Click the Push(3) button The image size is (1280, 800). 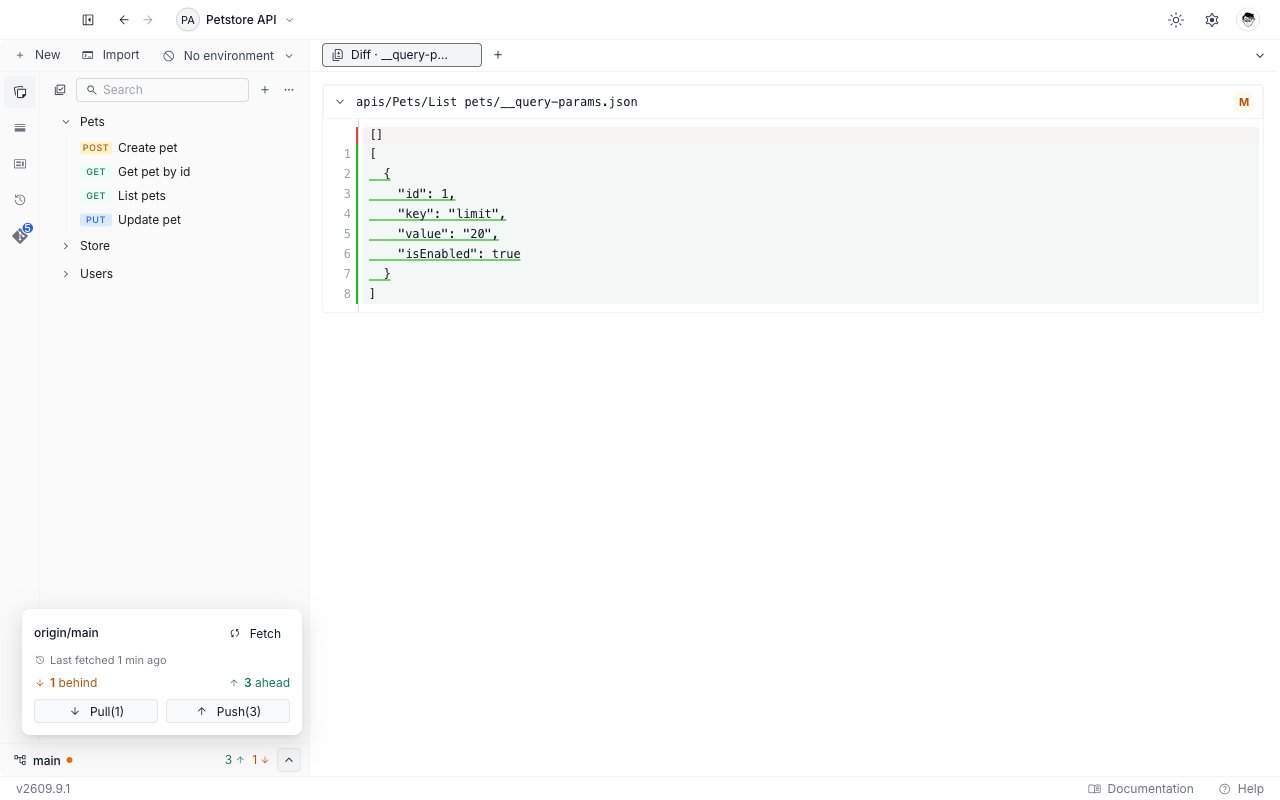[228, 711]
